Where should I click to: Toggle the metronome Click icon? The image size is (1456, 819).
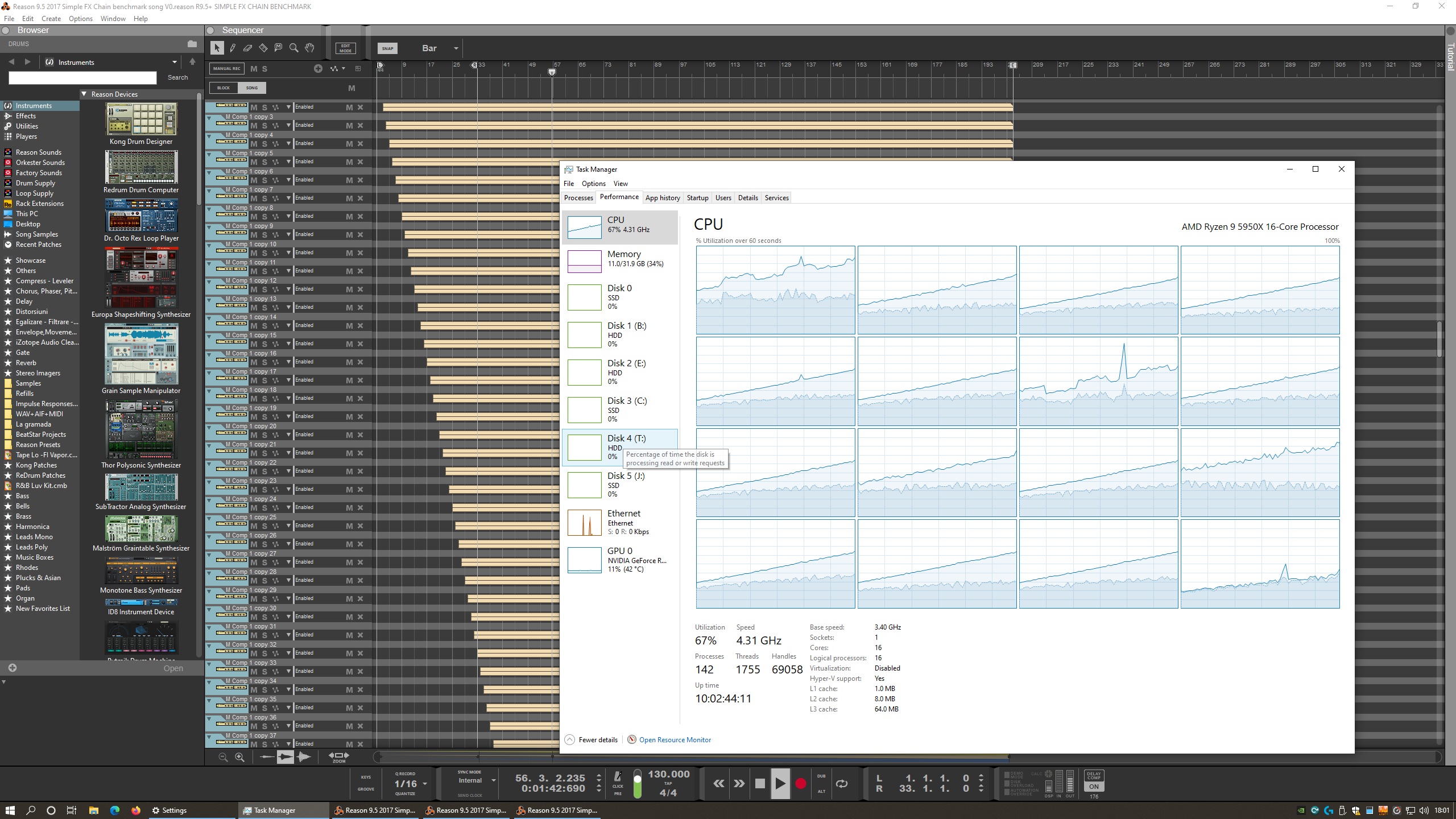(x=618, y=776)
